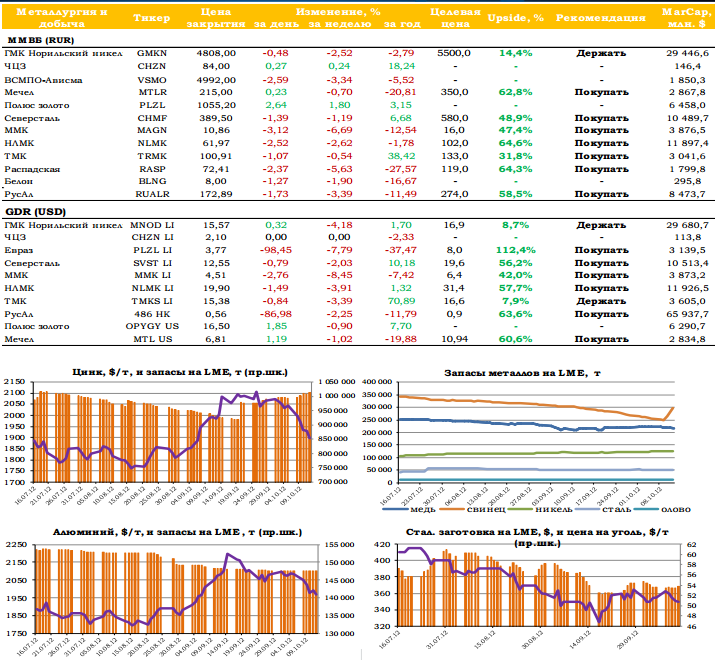
Task: Click target price 5500,0
Action: pyautogui.click(x=454, y=53)
